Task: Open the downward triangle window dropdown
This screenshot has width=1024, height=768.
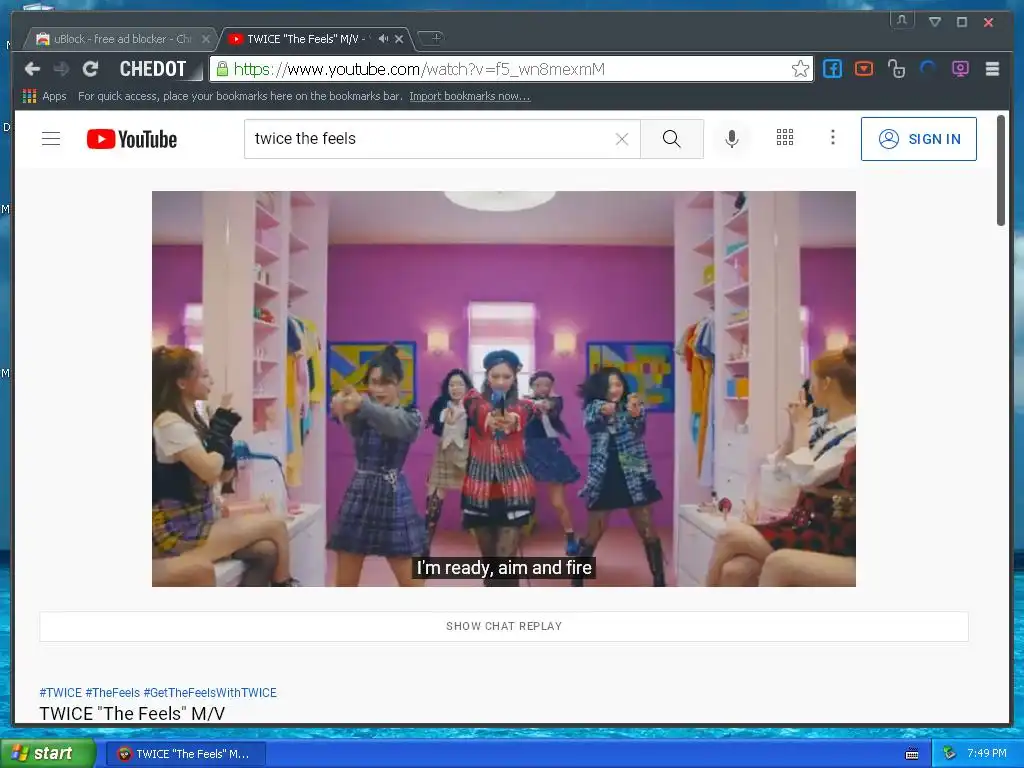Action: (935, 22)
